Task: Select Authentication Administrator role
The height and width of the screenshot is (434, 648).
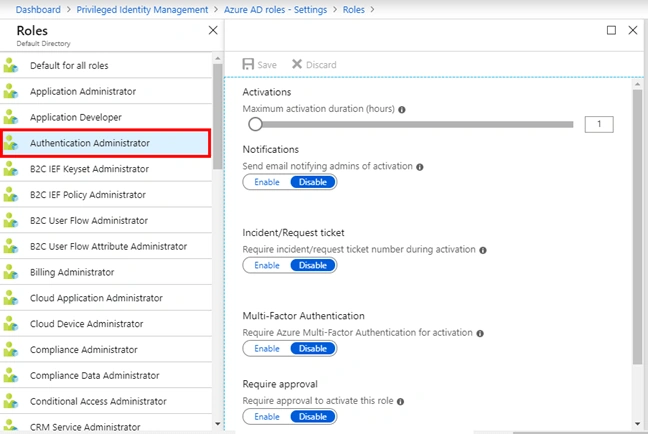Action: (x=106, y=143)
